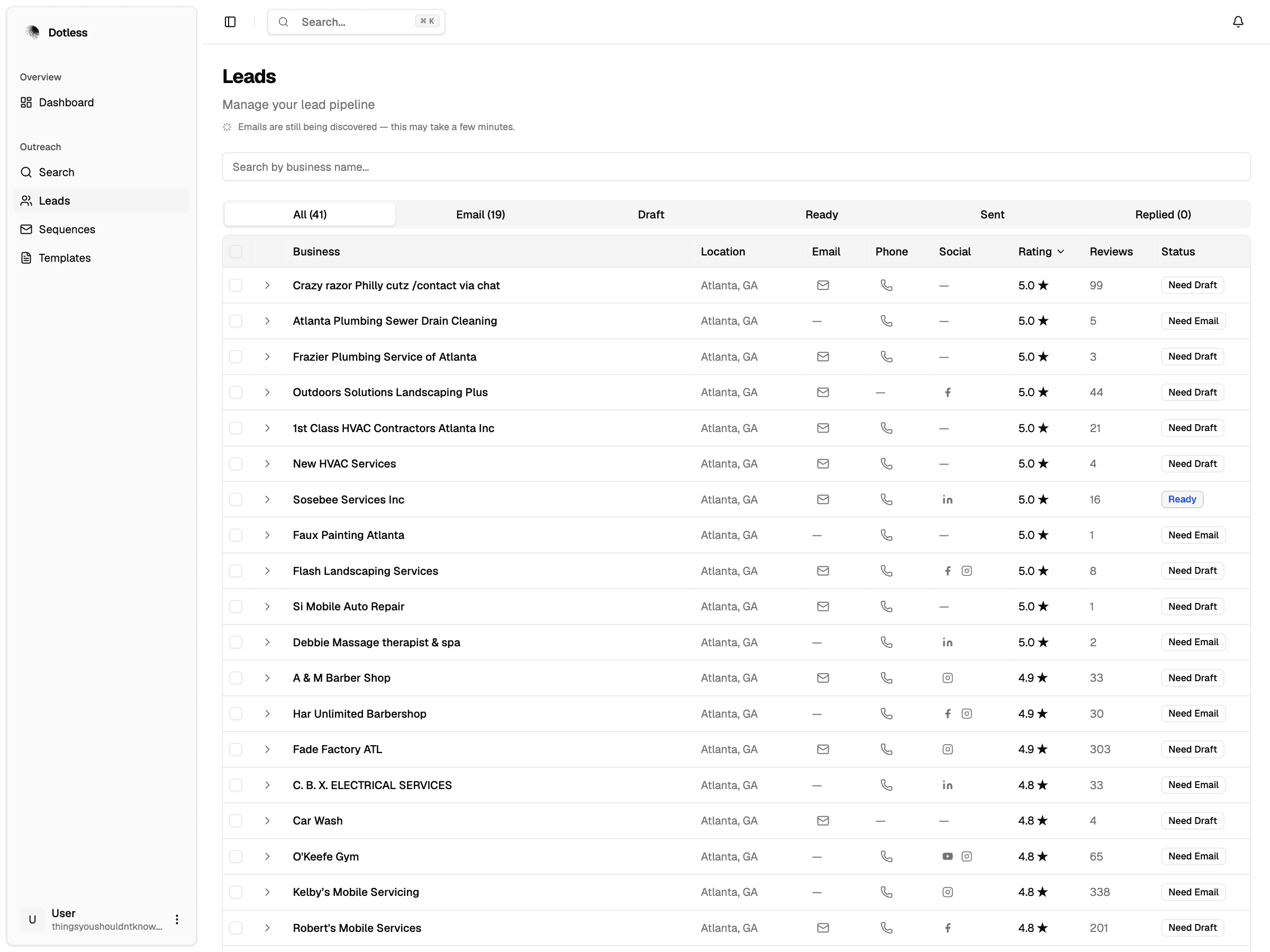Focus the Search by business name field
1270x952 pixels.
(x=736, y=167)
